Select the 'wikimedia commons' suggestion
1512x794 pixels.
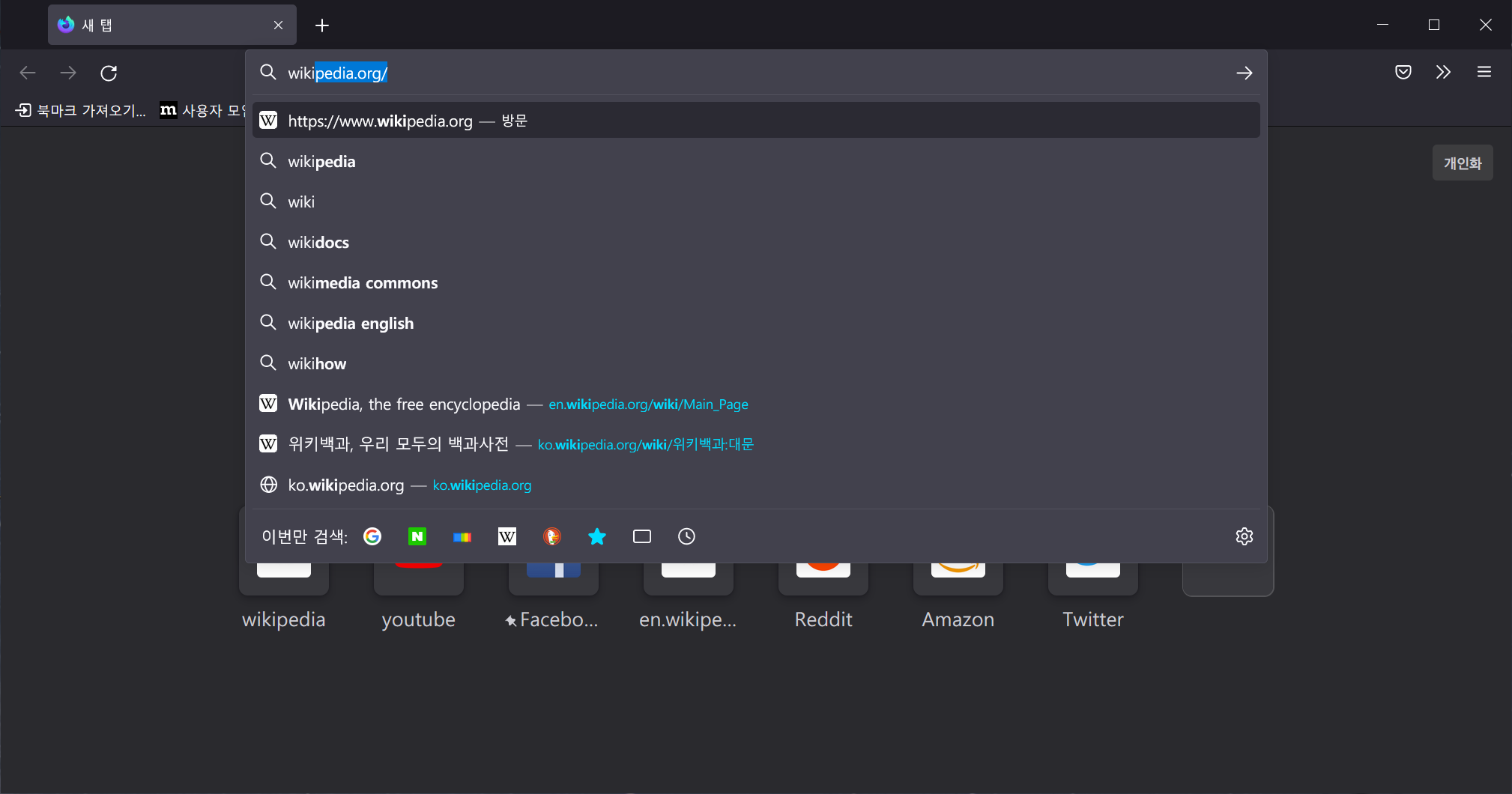tap(756, 282)
